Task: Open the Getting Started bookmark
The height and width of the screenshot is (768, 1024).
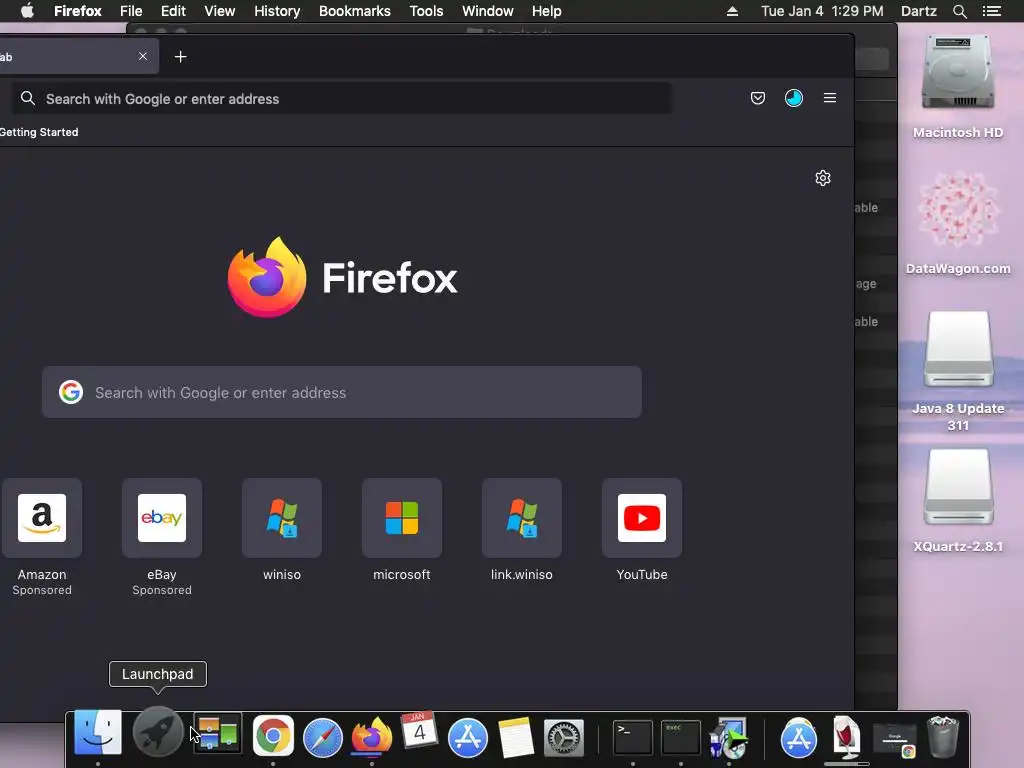Action: [39, 132]
